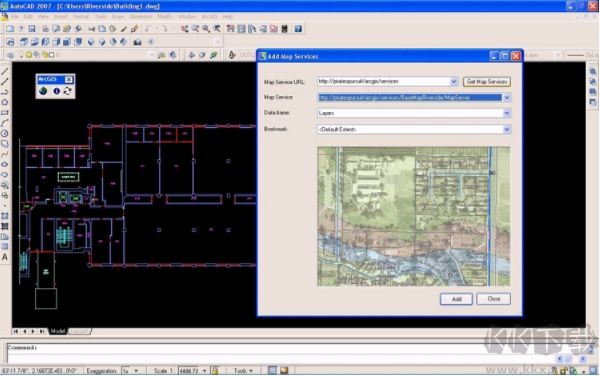Click the save disk icon in toolbar
Viewport: 600px width, 376px height.
click(32, 29)
